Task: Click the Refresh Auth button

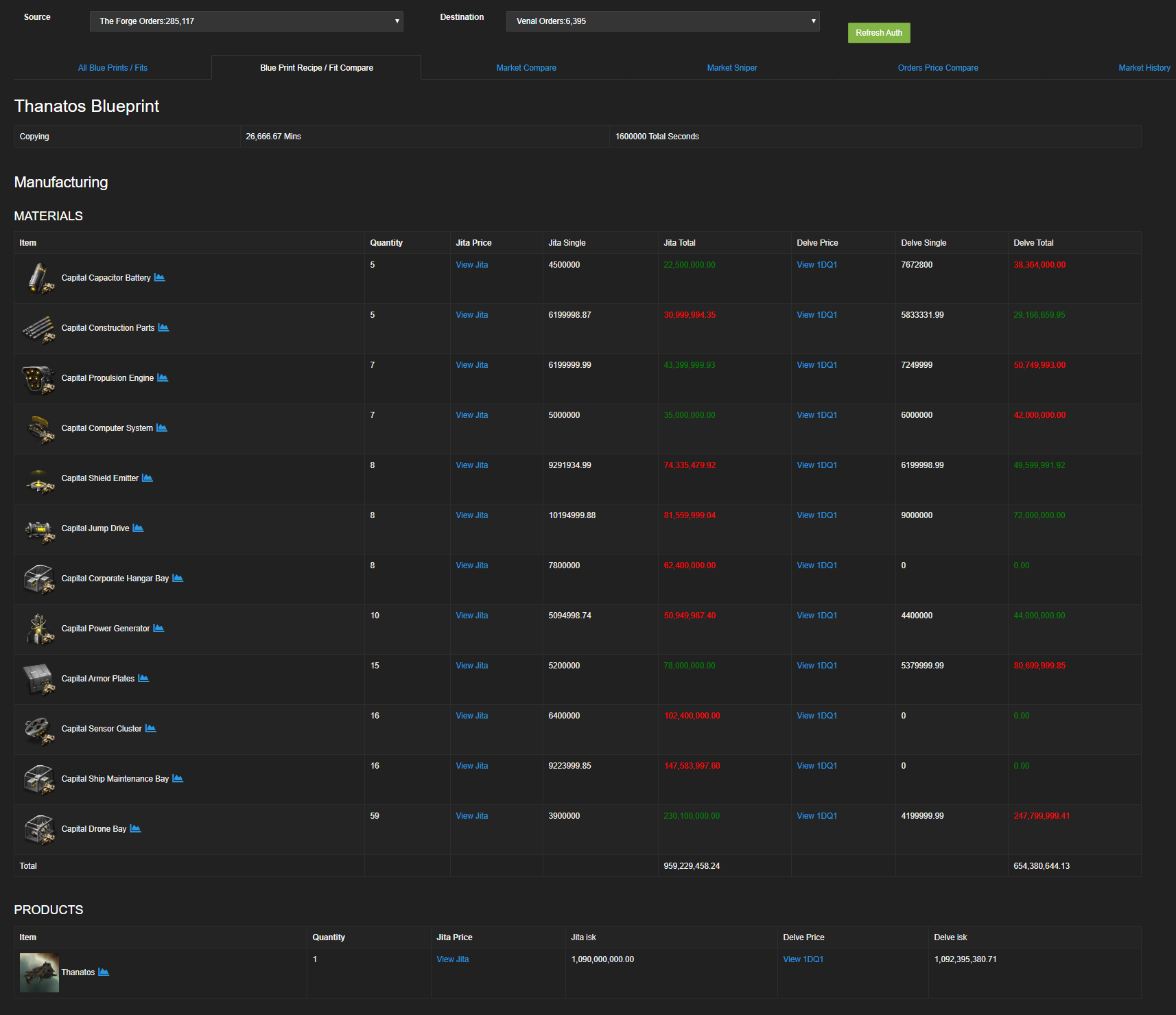Action: 879,33
